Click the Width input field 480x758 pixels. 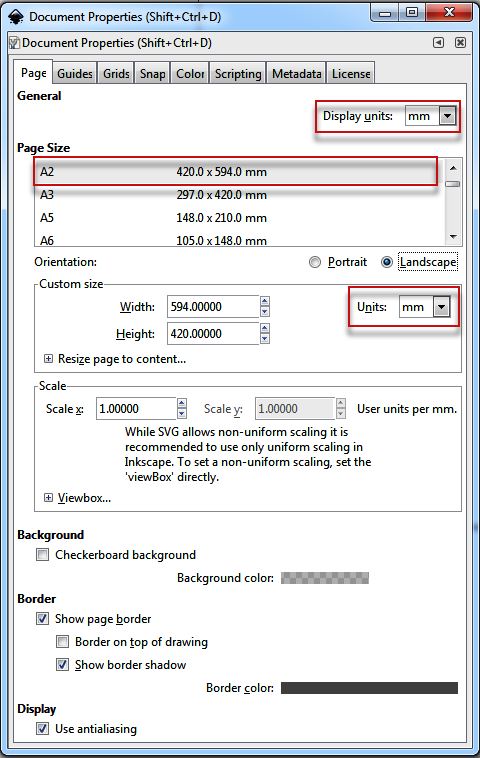tap(213, 306)
